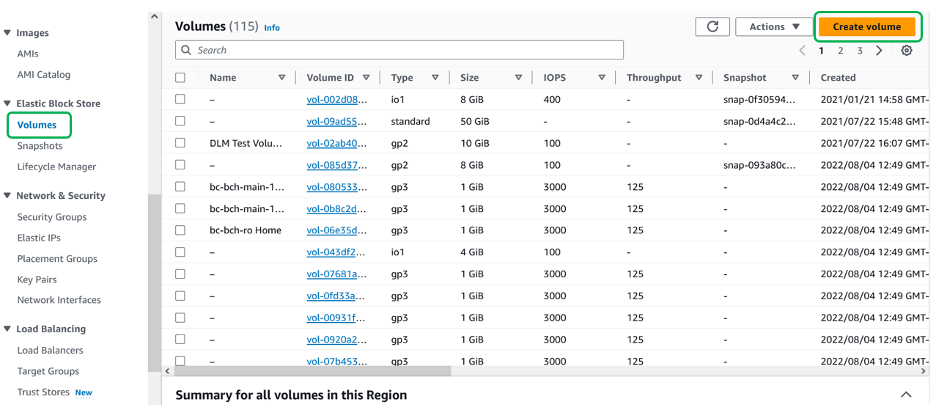936x414 pixels.
Task: Go to previous page arrow
Action: (803, 51)
